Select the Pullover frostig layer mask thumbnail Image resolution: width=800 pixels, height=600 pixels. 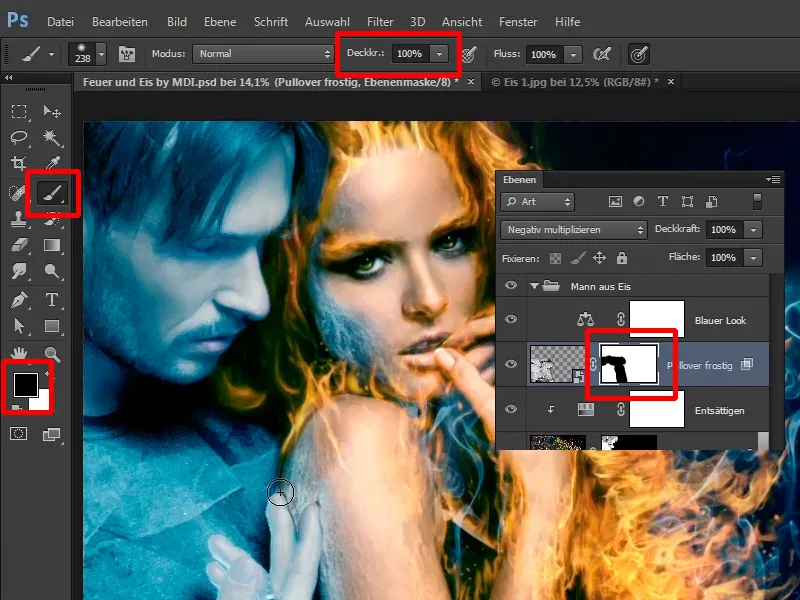[x=629, y=364]
